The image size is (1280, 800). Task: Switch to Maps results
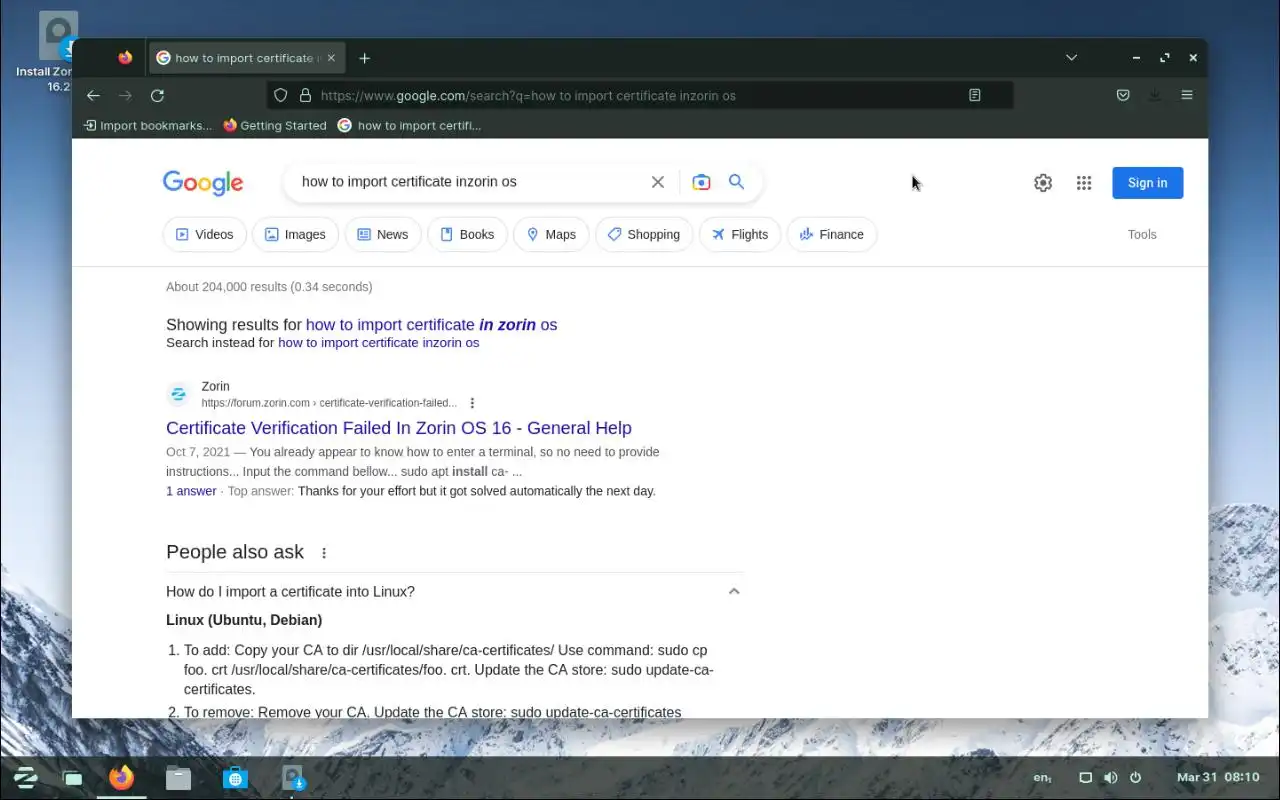coord(551,234)
